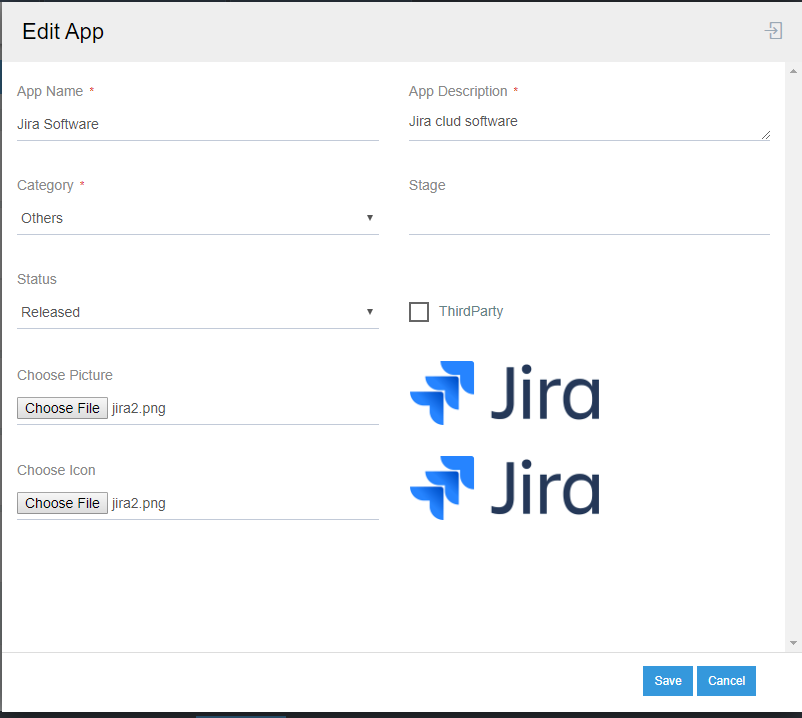Click into the empty Stage field
This screenshot has width=802, height=718.
tap(589, 219)
